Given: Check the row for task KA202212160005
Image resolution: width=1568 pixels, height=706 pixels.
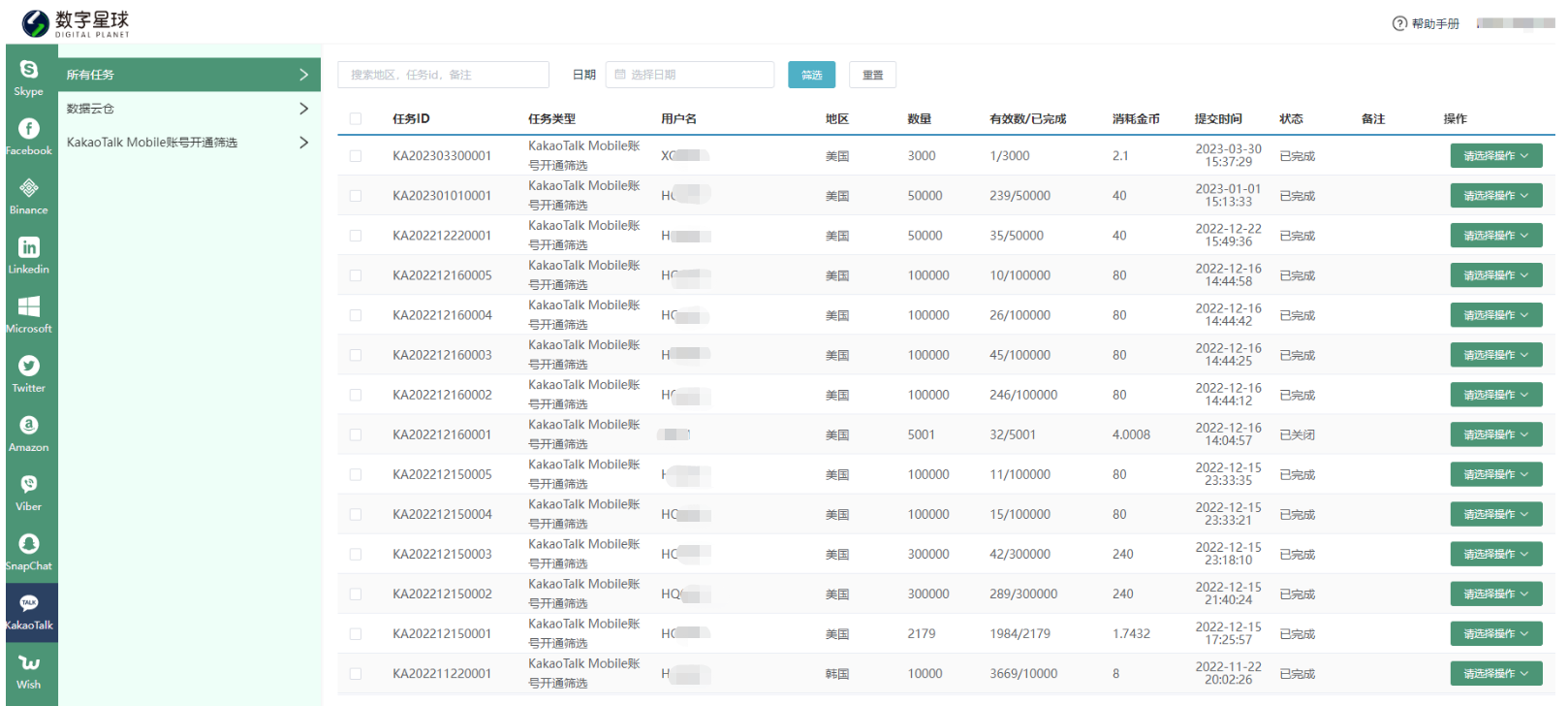Looking at the screenshot, I should tap(356, 275).
